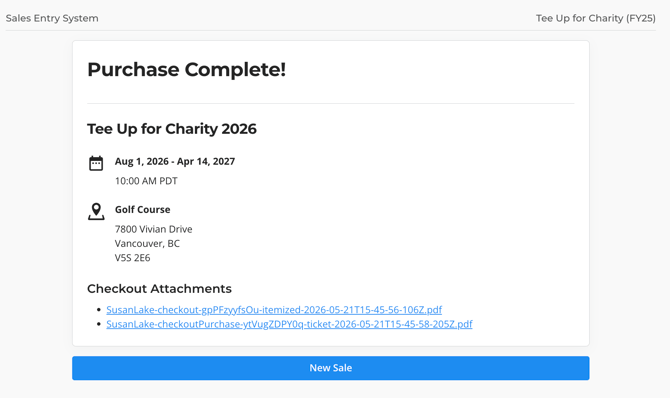Select the Tee Up for Charity (FY25) header label
Screen dimensions: 670x398
[596, 18]
